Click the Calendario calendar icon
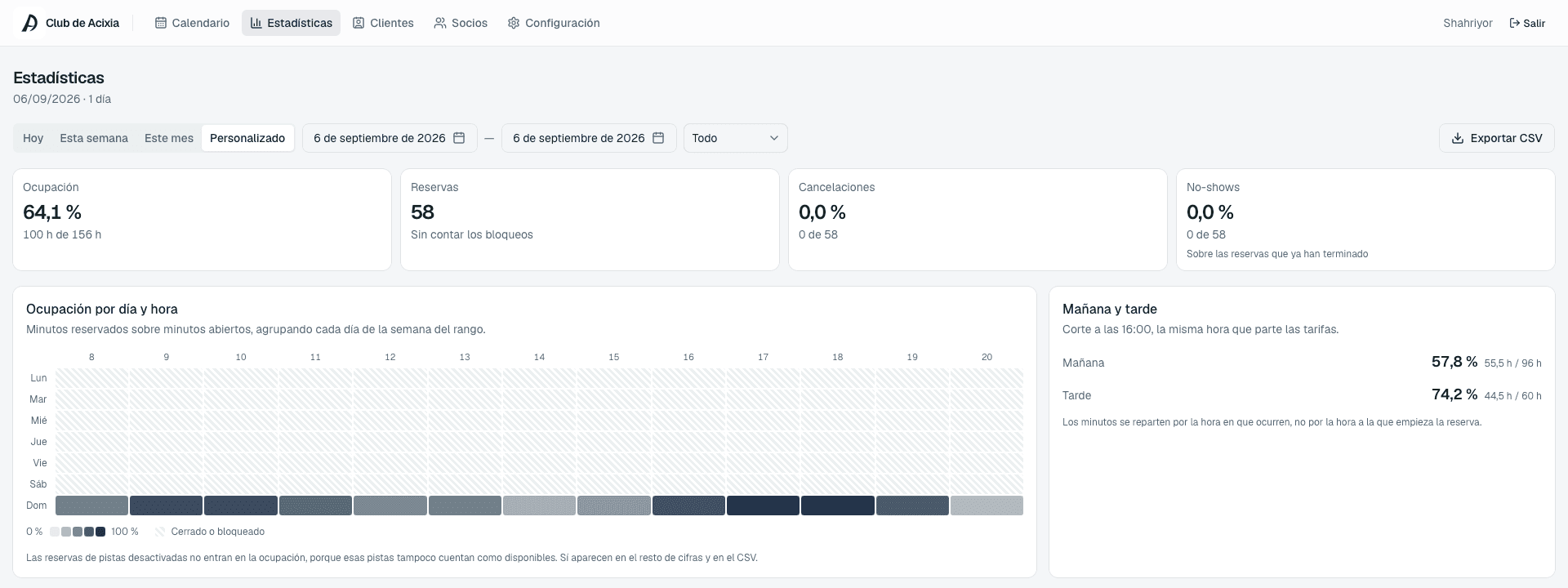The height and width of the screenshot is (588, 1568). point(161,23)
